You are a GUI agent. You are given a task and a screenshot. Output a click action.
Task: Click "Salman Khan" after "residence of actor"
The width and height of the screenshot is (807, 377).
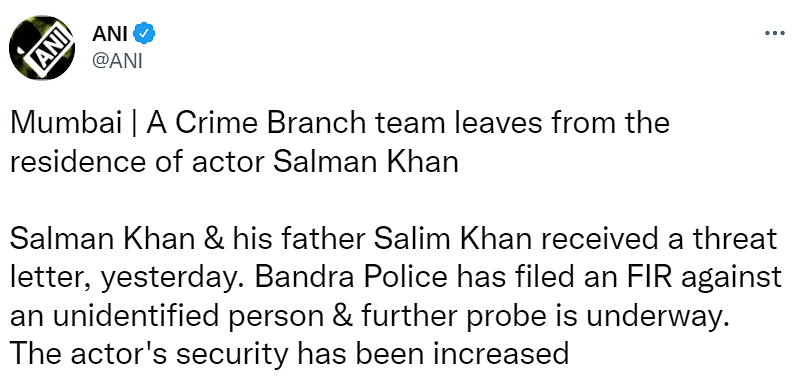(x=365, y=163)
